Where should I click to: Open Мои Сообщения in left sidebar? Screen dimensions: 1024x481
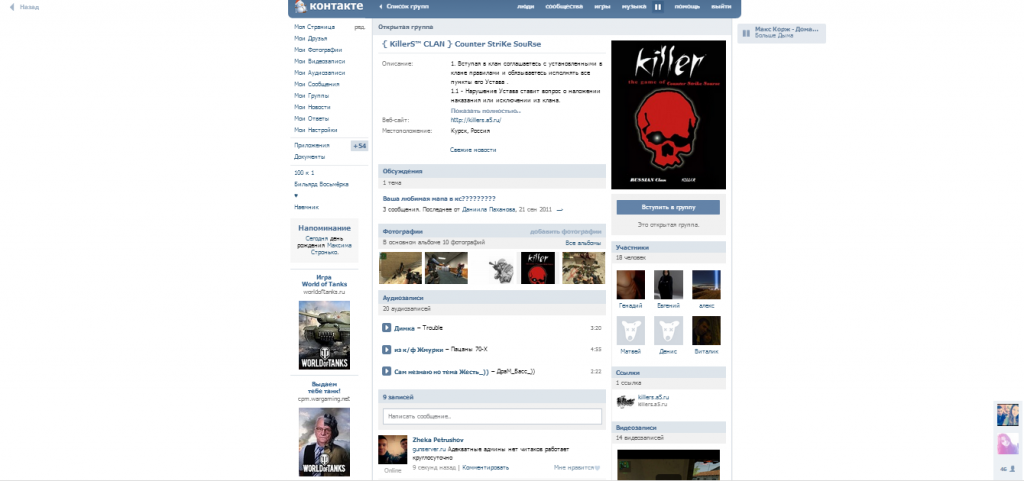click(317, 84)
